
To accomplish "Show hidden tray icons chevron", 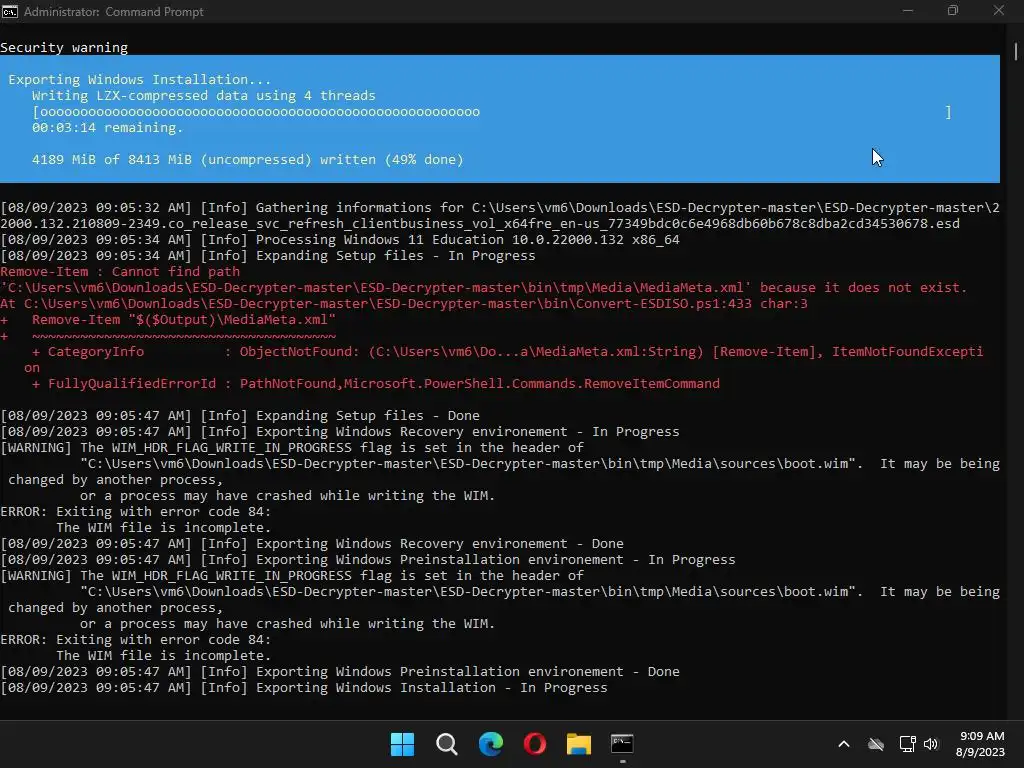I will [844, 744].
